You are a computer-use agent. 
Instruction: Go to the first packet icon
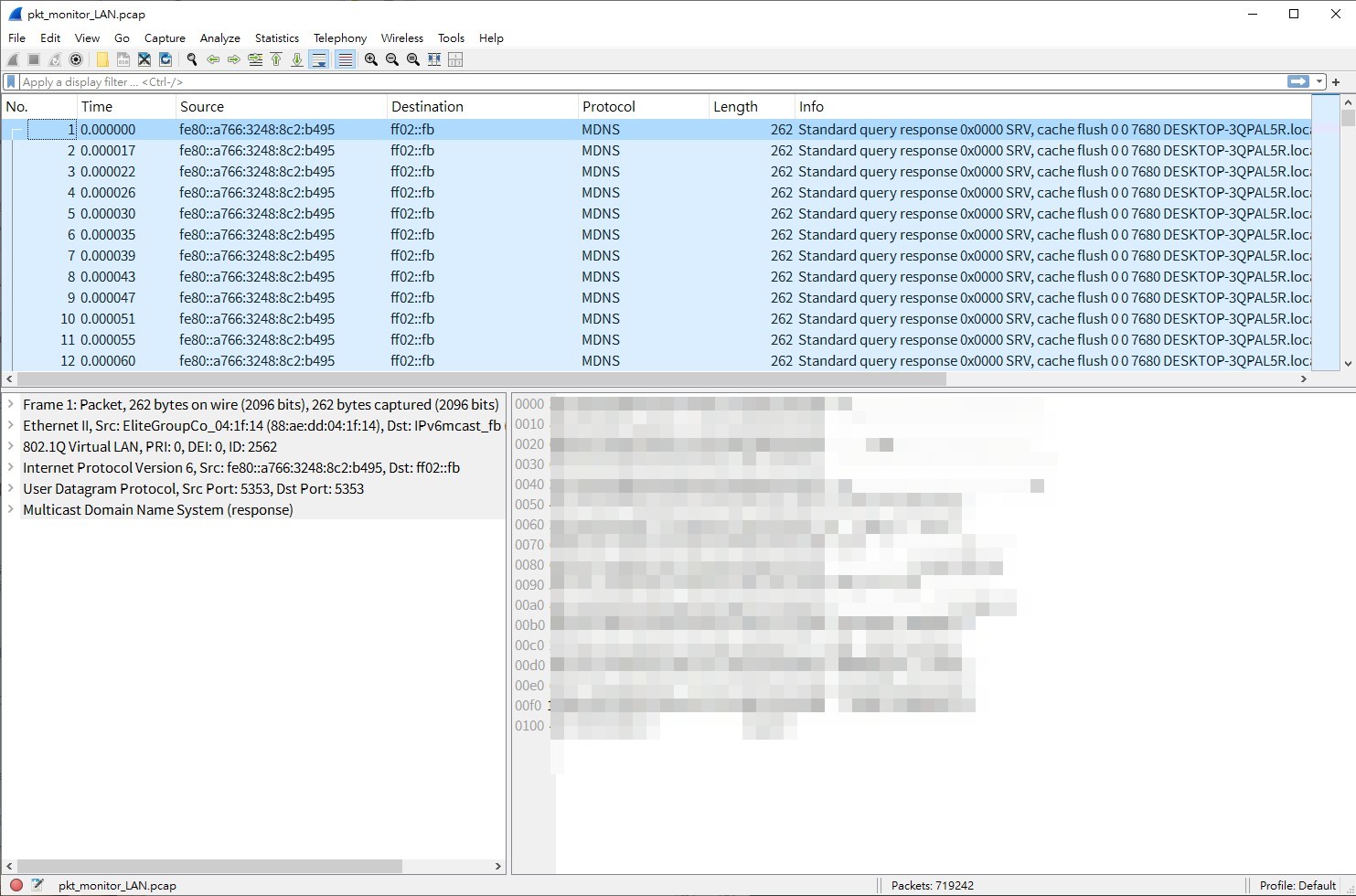[276, 59]
